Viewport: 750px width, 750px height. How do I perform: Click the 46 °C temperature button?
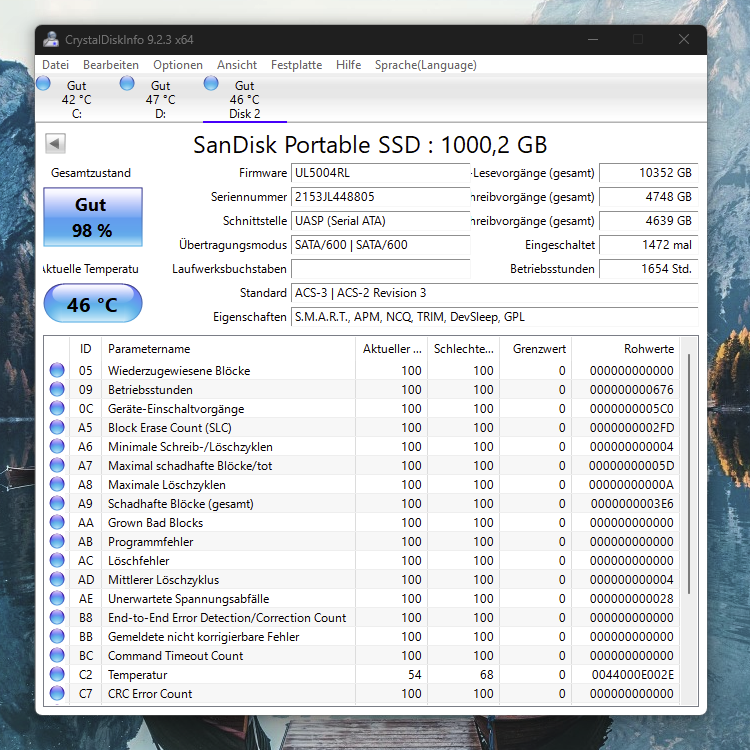point(93,303)
